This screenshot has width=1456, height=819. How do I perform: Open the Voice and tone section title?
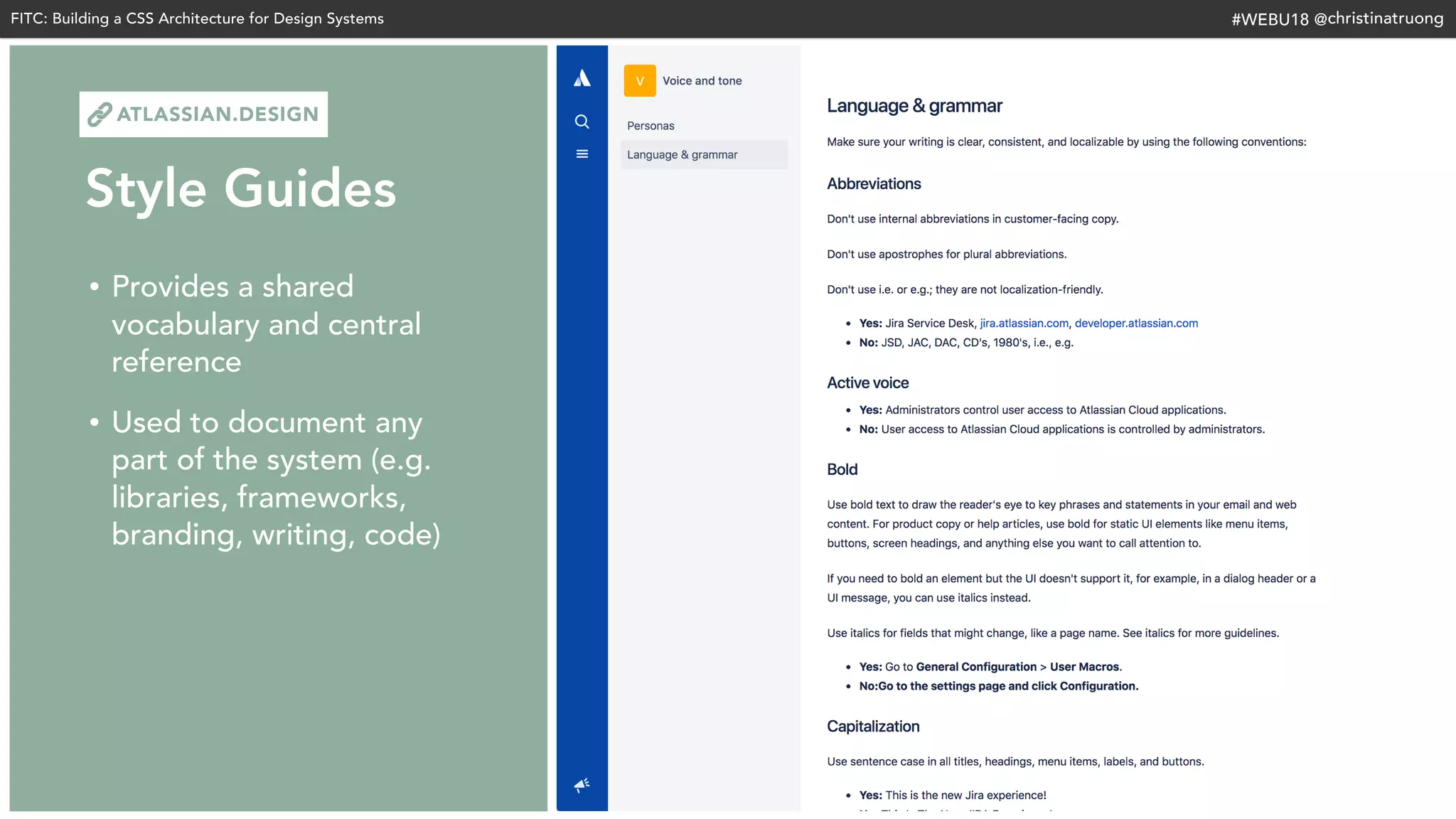point(702,81)
